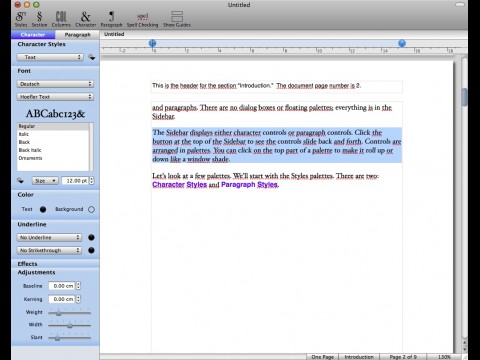
Task: Open the Hoefler Text font family dropdown
Action: click(55, 97)
